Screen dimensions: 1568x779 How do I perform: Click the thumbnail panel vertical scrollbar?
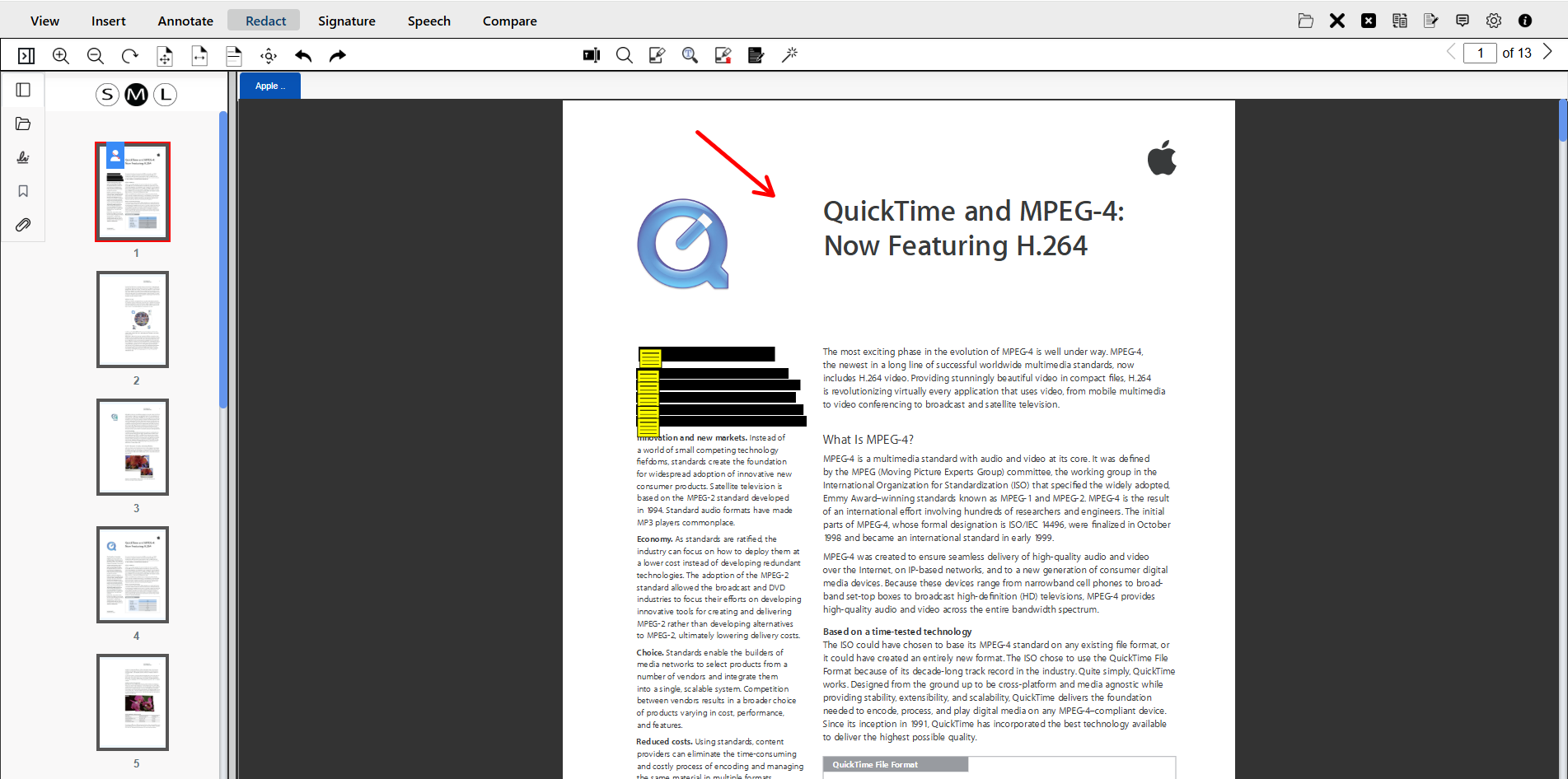pos(223,259)
